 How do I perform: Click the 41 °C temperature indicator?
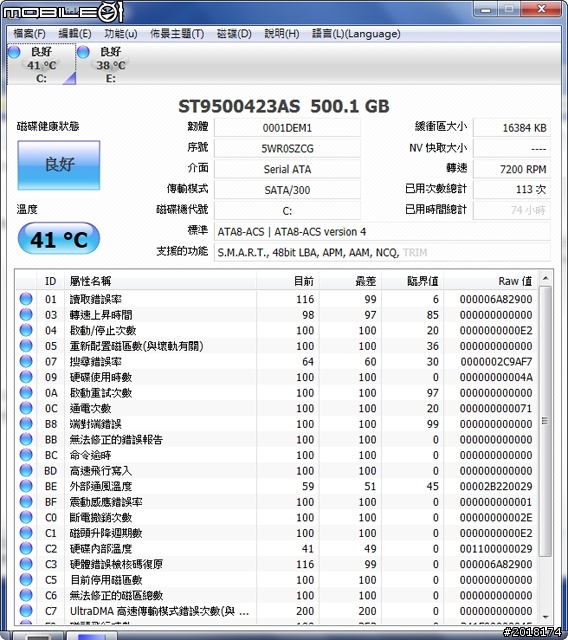pyautogui.click(x=59, y=239)
